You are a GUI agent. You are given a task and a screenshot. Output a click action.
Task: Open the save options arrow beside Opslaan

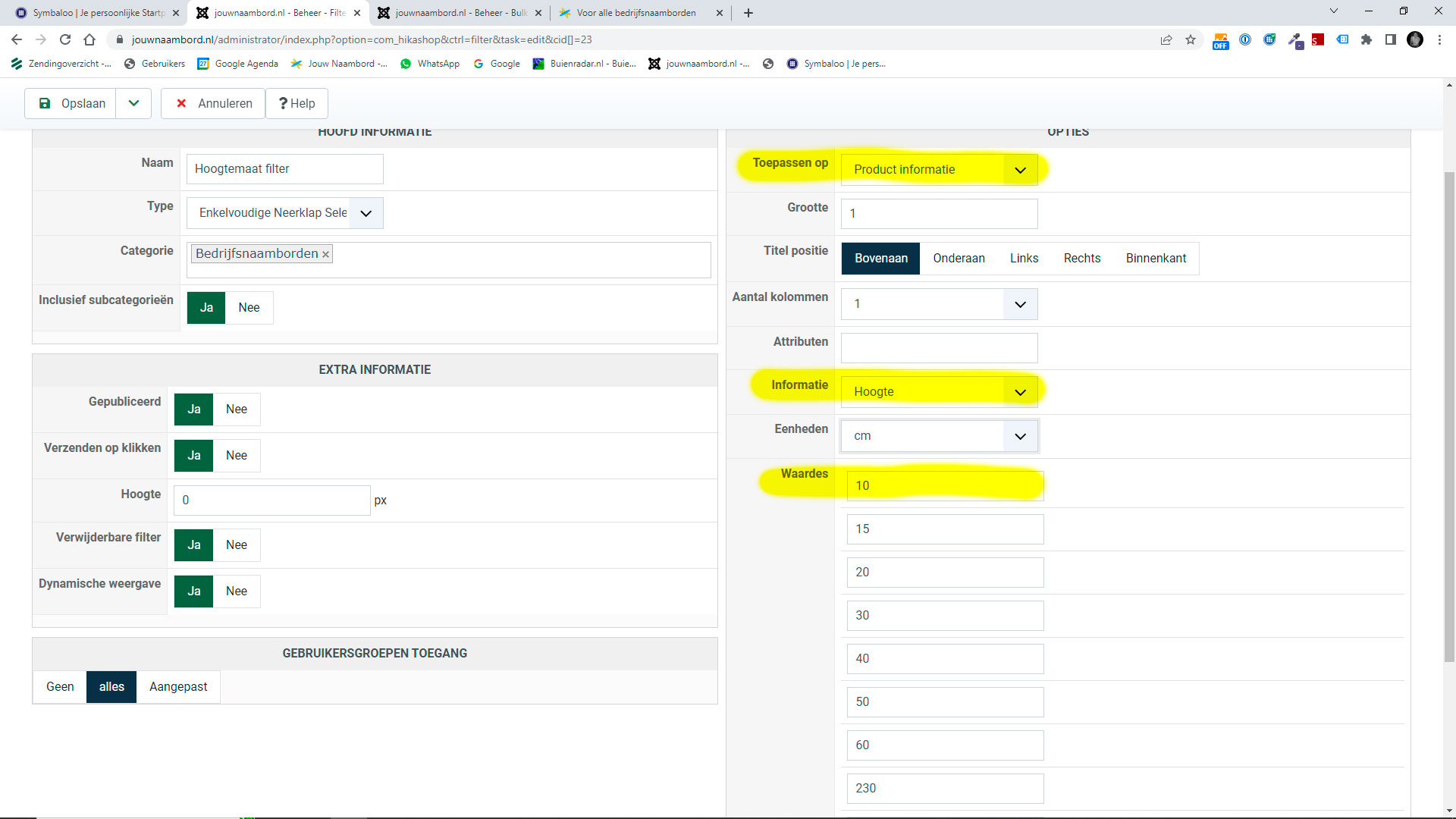pyautogui.click(x=133, y=104)
